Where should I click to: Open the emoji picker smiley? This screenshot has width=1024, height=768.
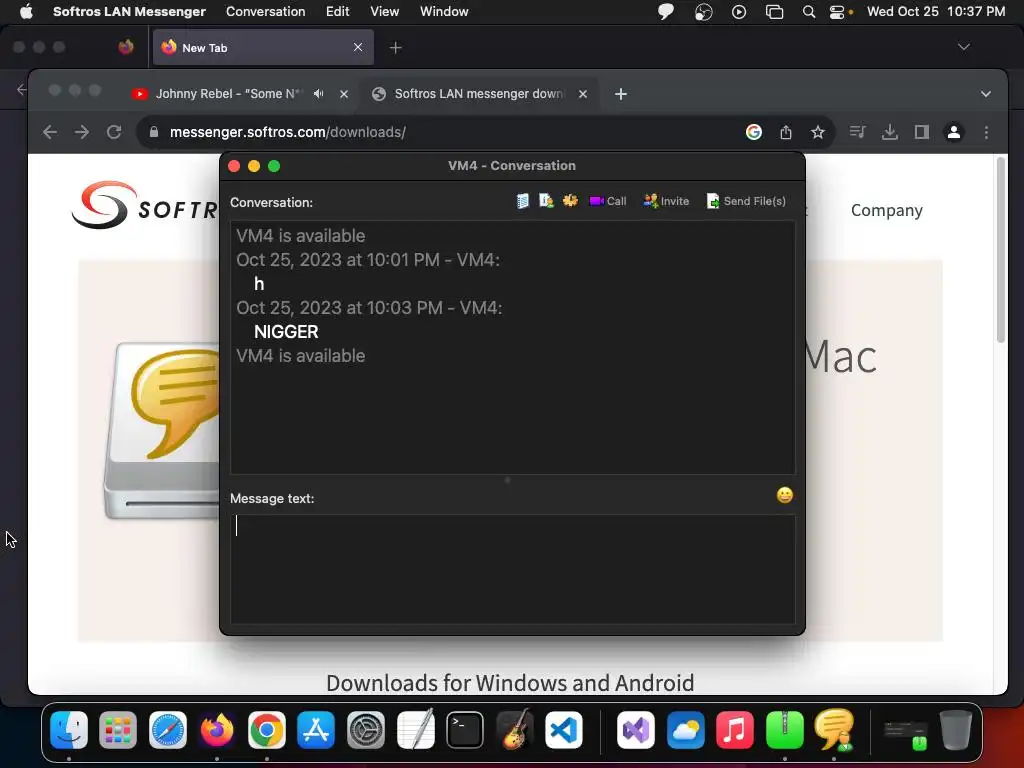784,495
